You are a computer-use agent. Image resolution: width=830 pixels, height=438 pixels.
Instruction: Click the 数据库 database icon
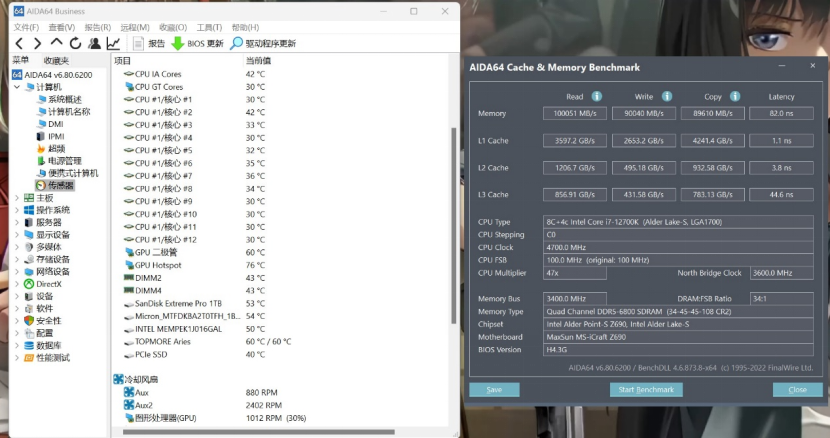click(29, 345)
